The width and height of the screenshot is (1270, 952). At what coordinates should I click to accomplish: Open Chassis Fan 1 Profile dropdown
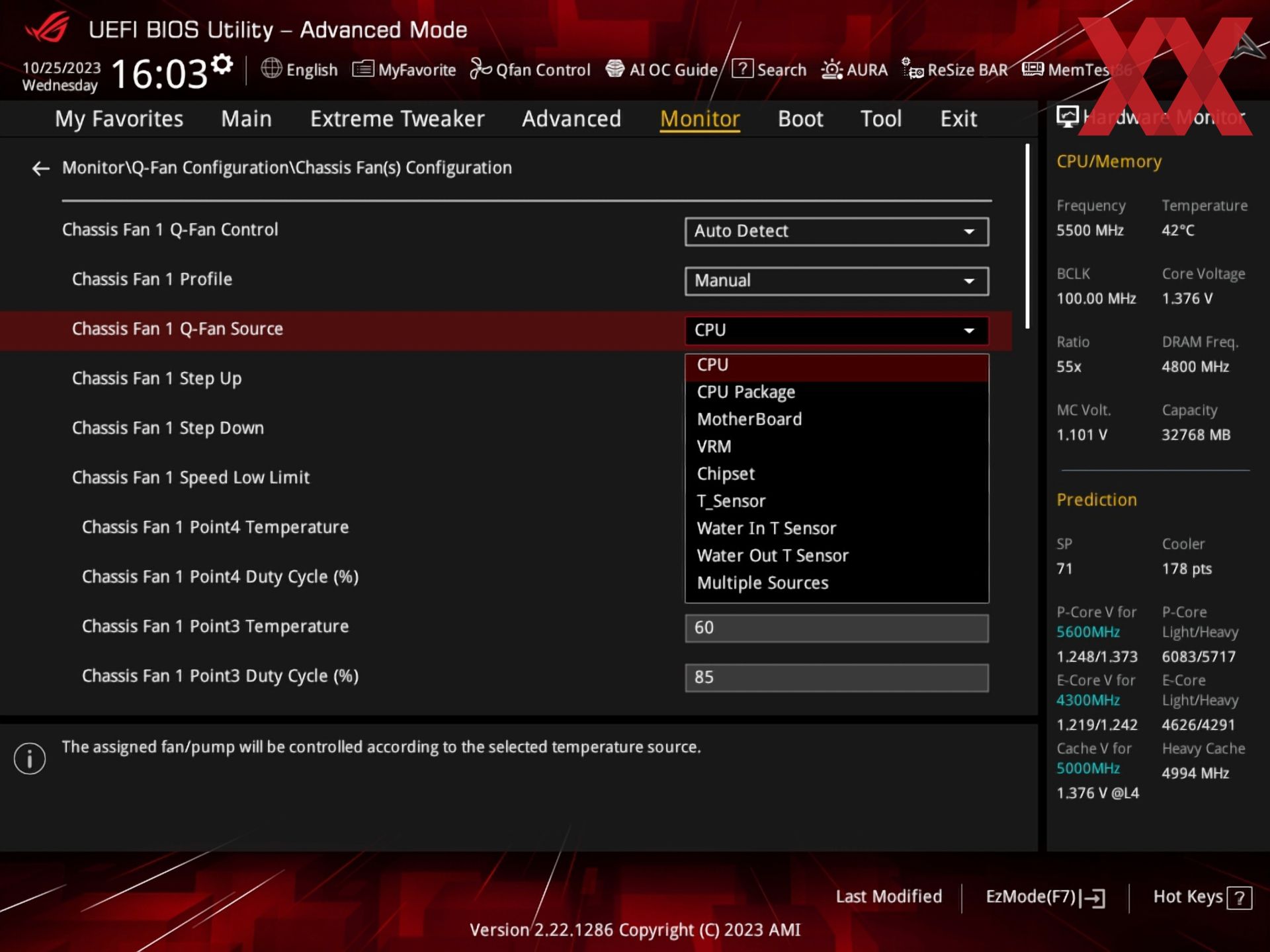(x=837, y=281)
